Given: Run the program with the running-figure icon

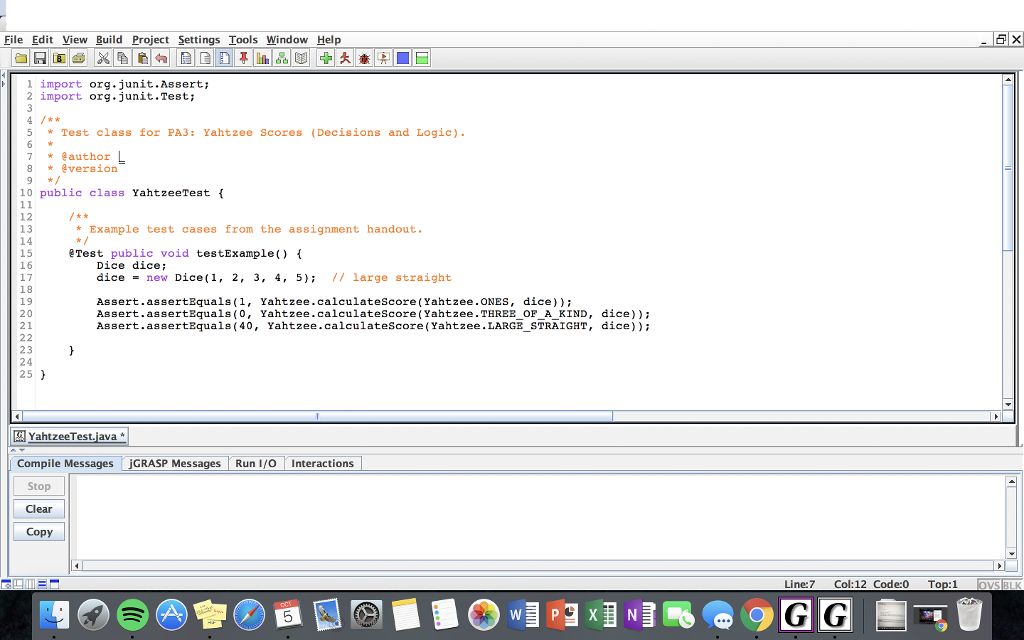Looking at the screenshot, I should pos(343,57).
